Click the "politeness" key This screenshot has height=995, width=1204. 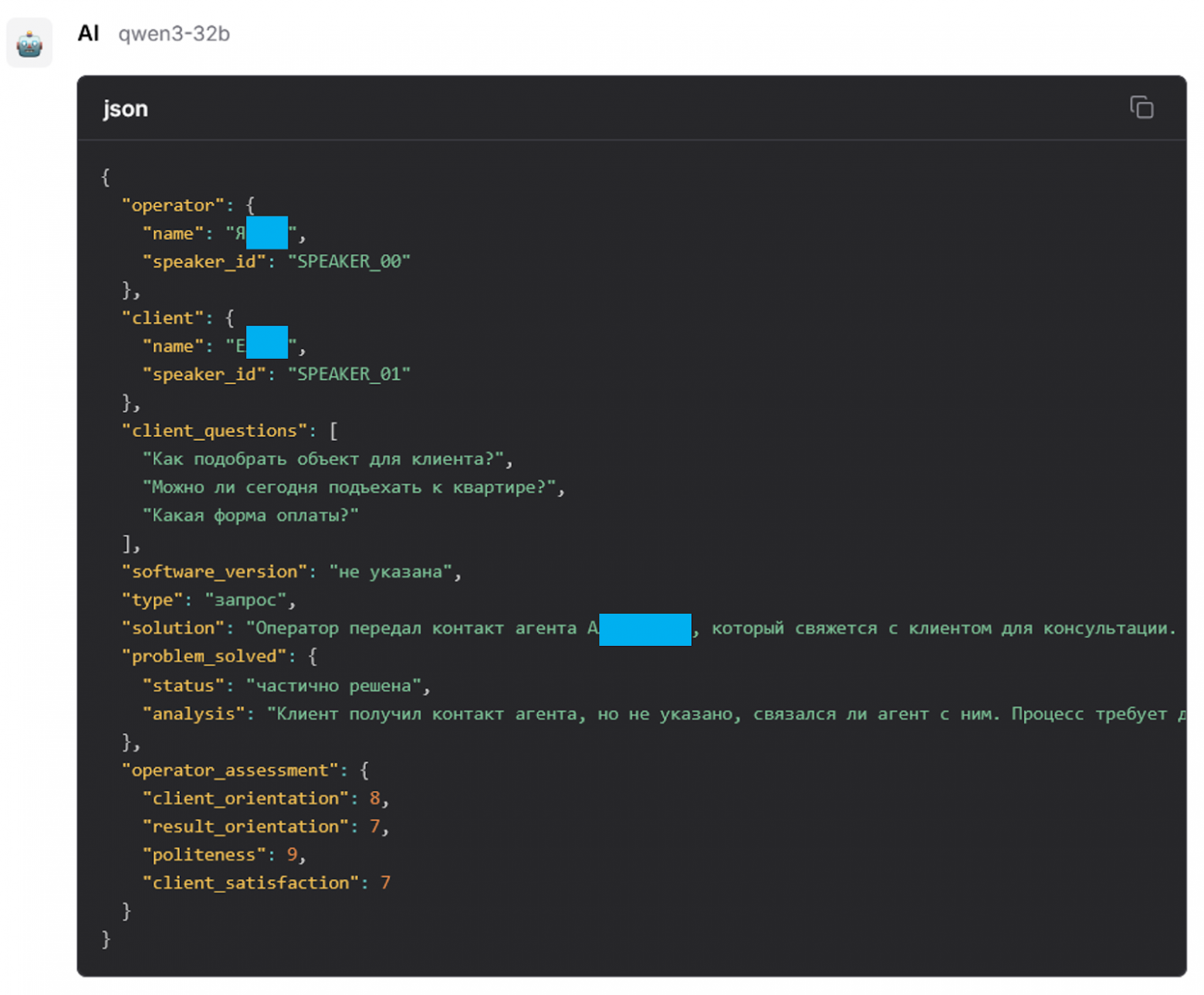click(204, 855)
